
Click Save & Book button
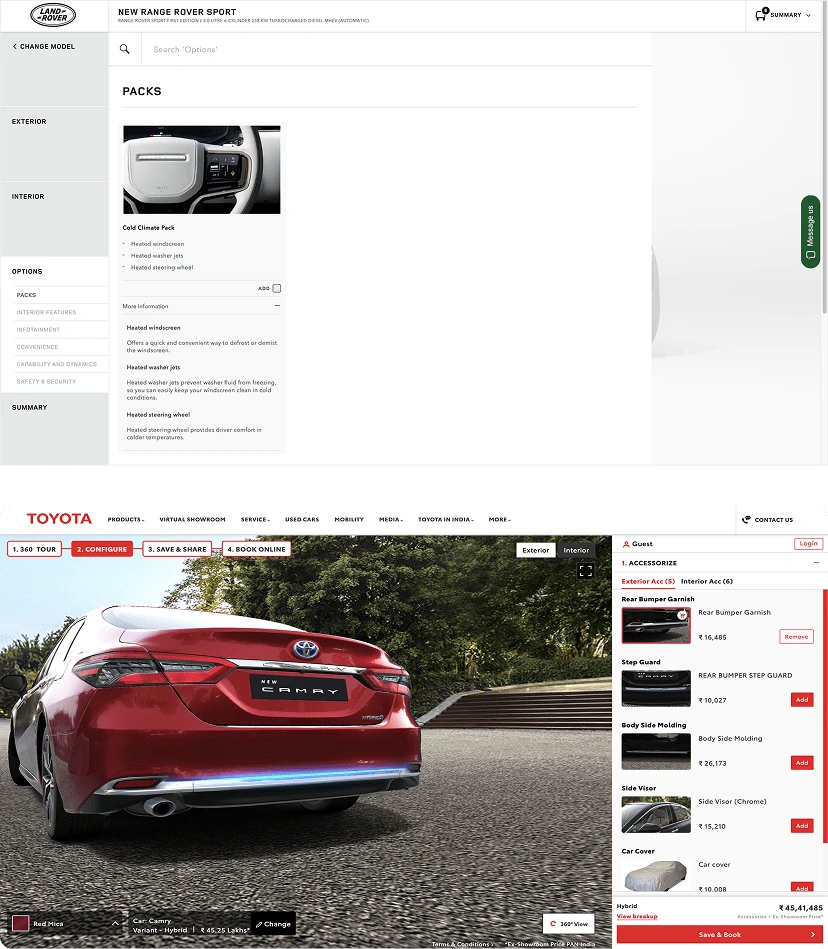[x=720, y=934]
